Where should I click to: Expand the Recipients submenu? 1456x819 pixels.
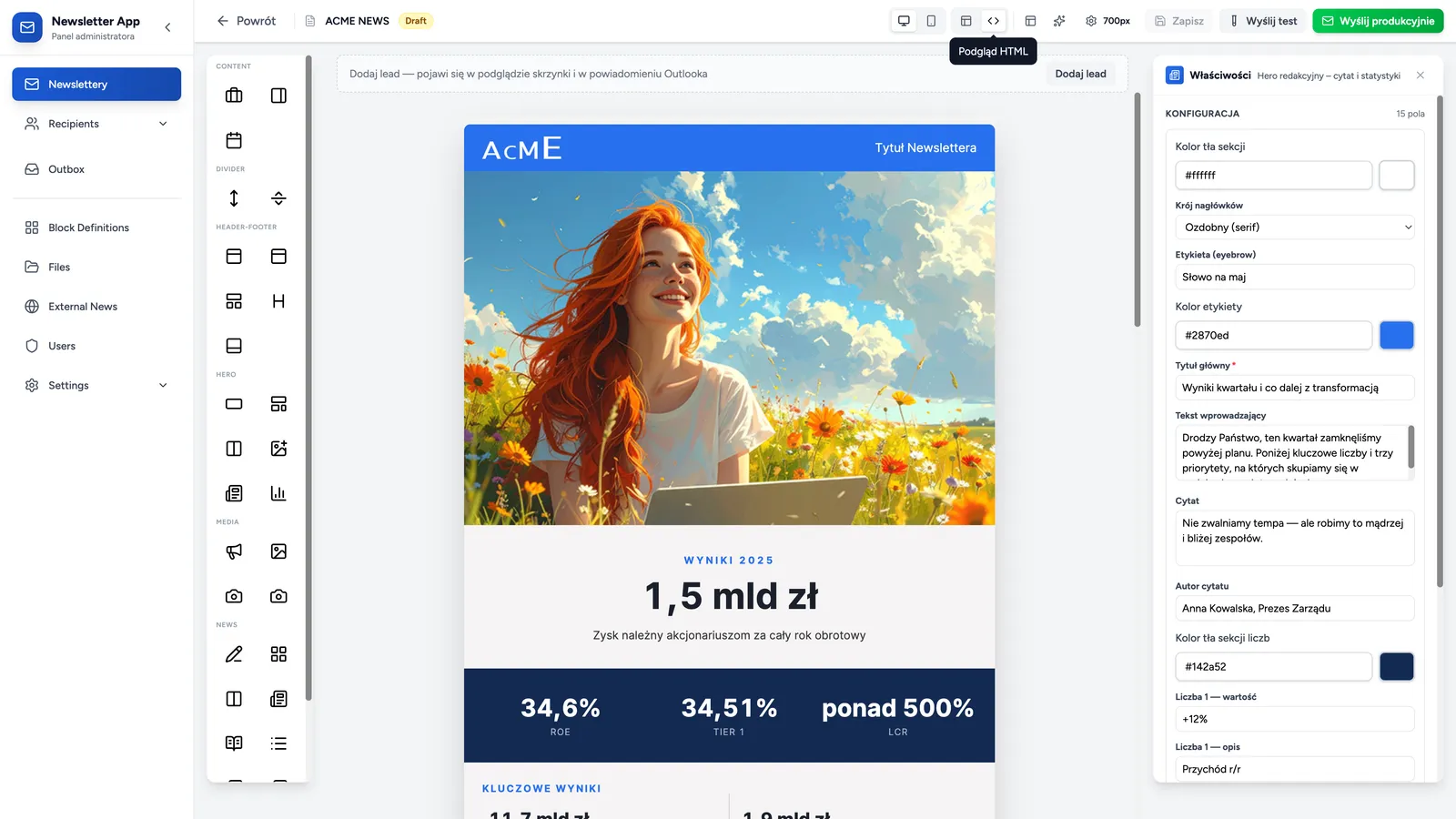[x=163, y=124]
